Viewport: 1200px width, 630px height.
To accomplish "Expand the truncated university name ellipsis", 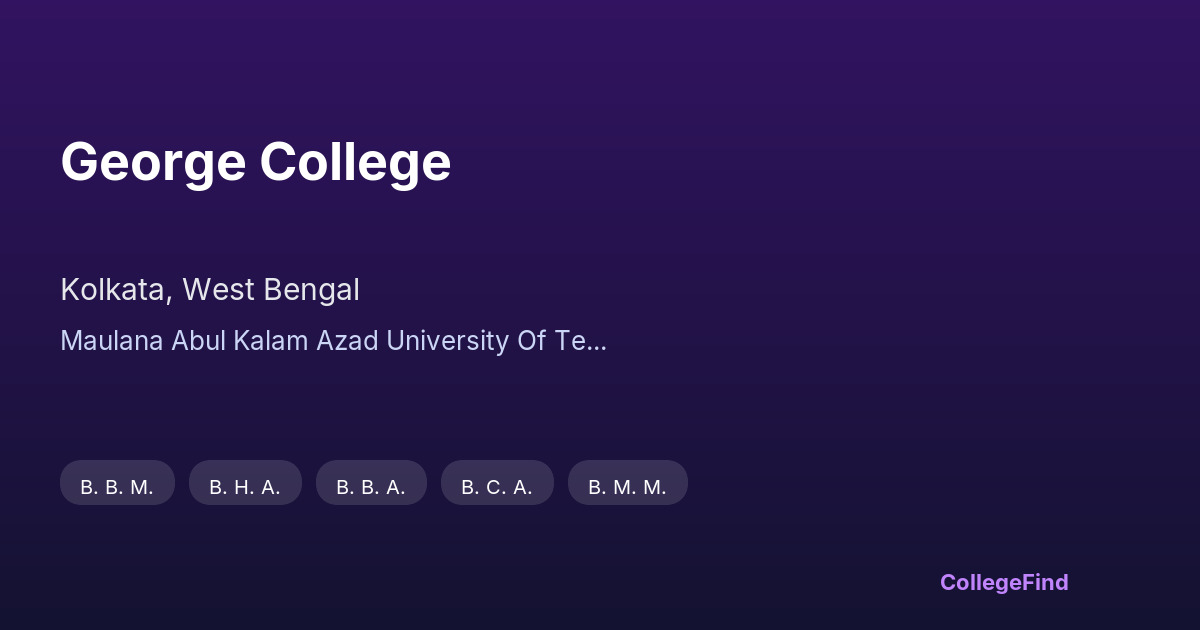I will [x=595, y=341].
